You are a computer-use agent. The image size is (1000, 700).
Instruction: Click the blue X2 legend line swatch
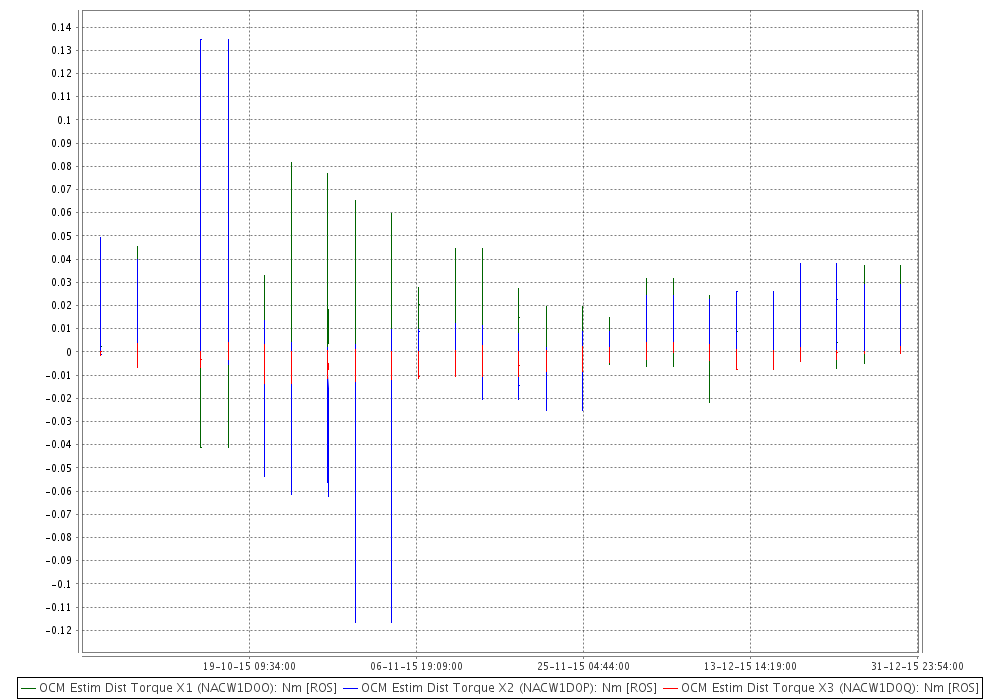point(351,689)
